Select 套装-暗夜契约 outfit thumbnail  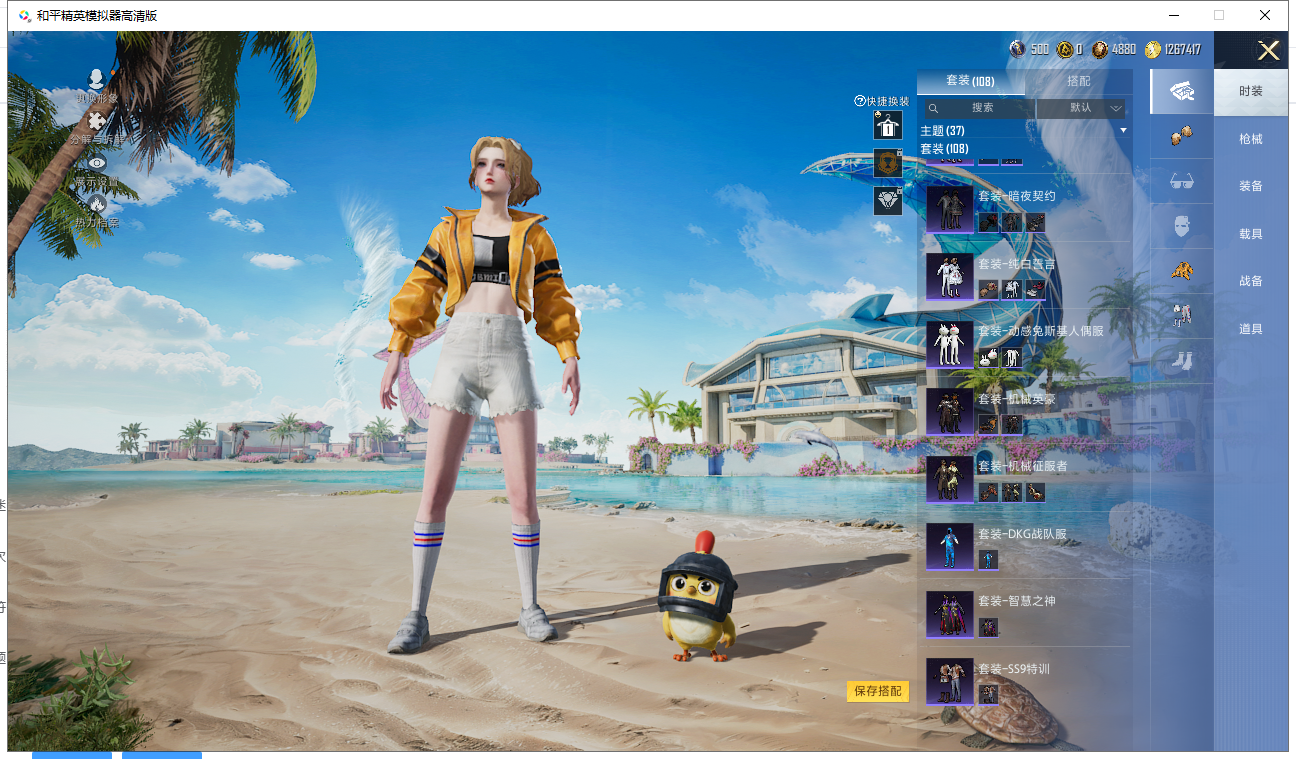pos(950,209)
